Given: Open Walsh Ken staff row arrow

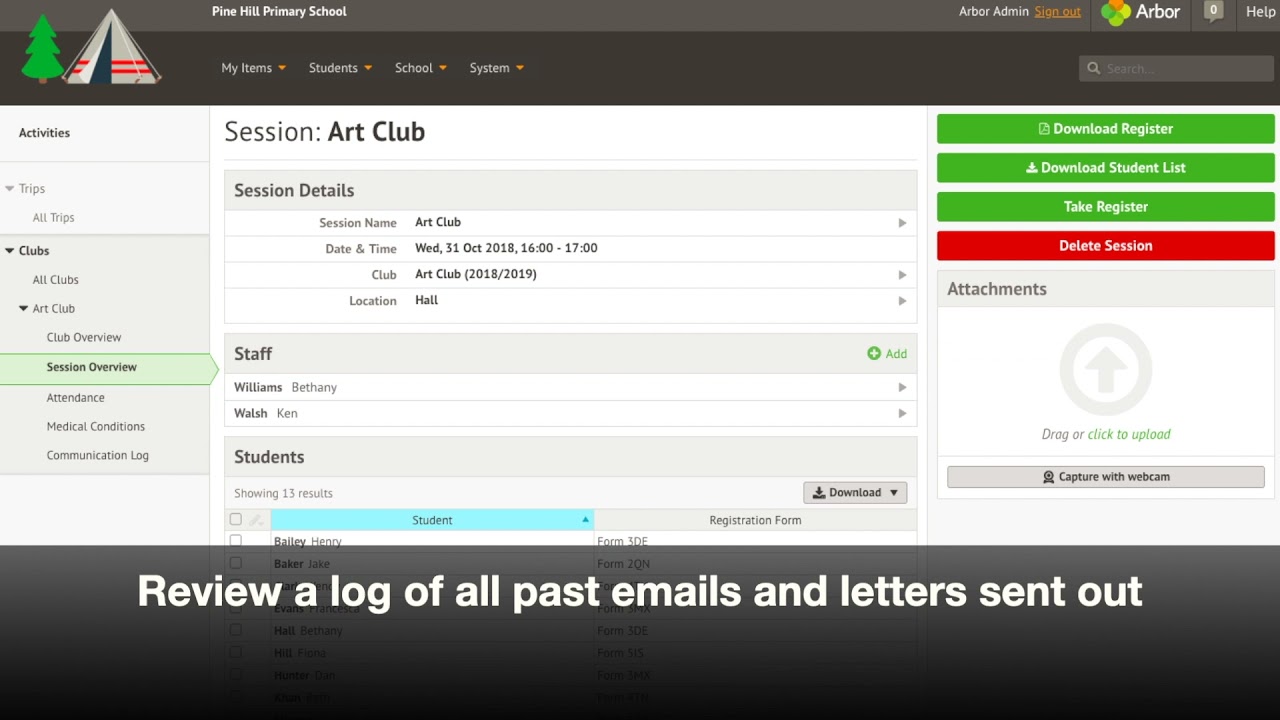Looking at the screenshot, I should click(x=902, y=413).
